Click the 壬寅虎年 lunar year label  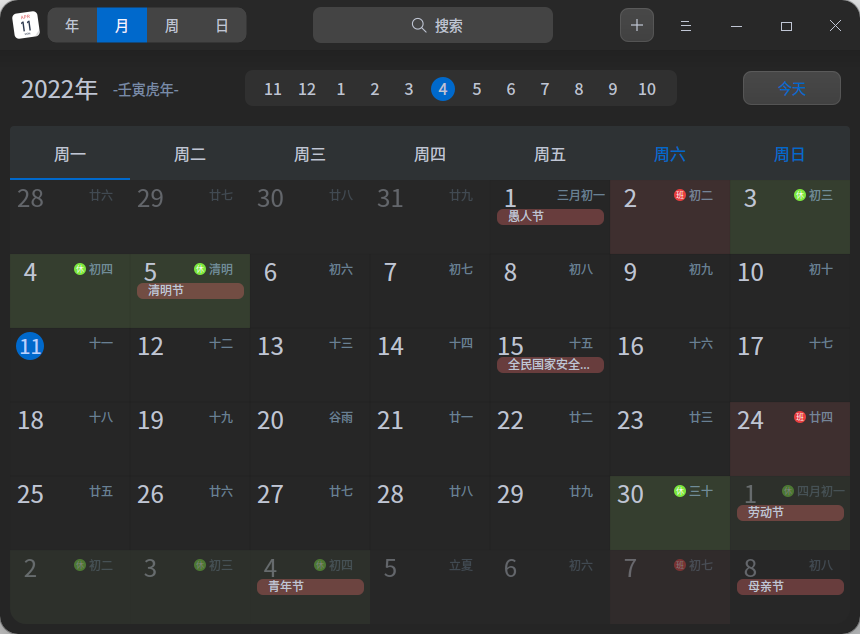pyautogui.click(x=146, y=89)
